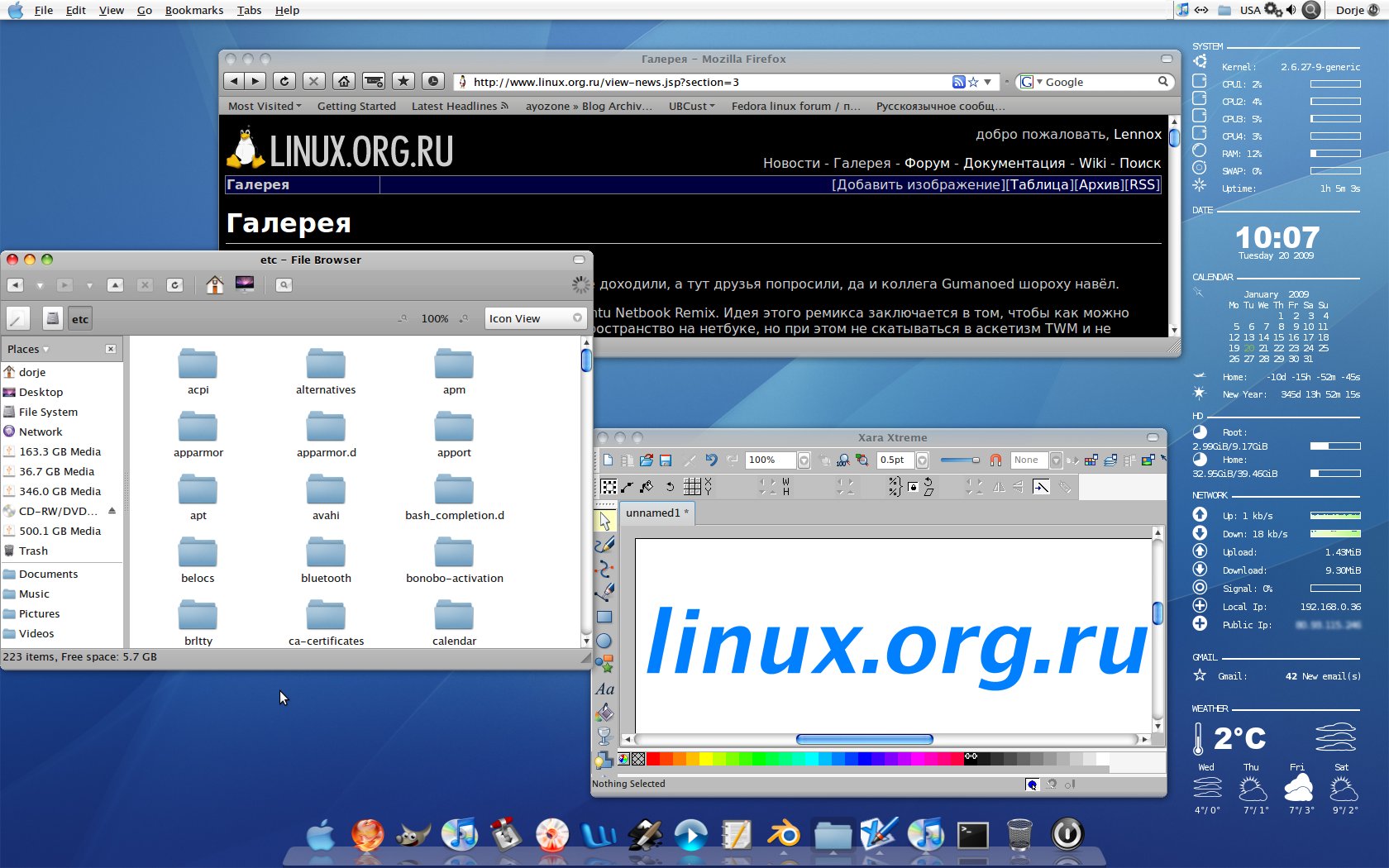Click the Home button in Firefox toolbar
1389x868 pixels.
click(x=344, y=81)
